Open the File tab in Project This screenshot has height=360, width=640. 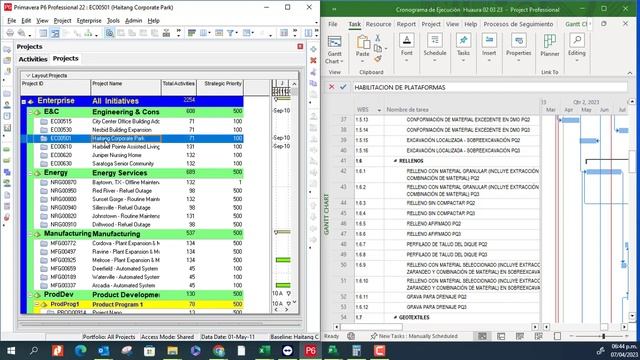(333, 24)
